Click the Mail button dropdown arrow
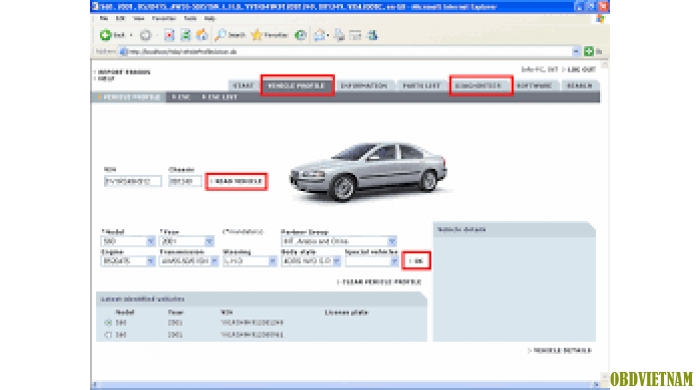700x390 pixels. [x=328, y=35]
